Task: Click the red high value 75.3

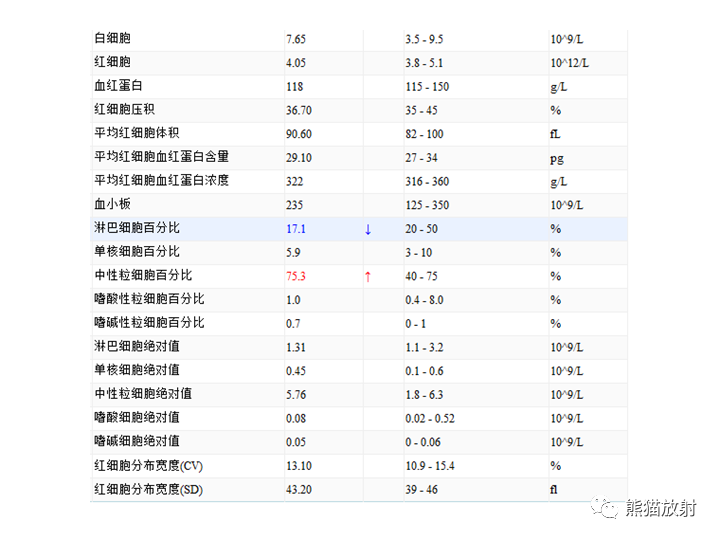Action: pos(296,276)
